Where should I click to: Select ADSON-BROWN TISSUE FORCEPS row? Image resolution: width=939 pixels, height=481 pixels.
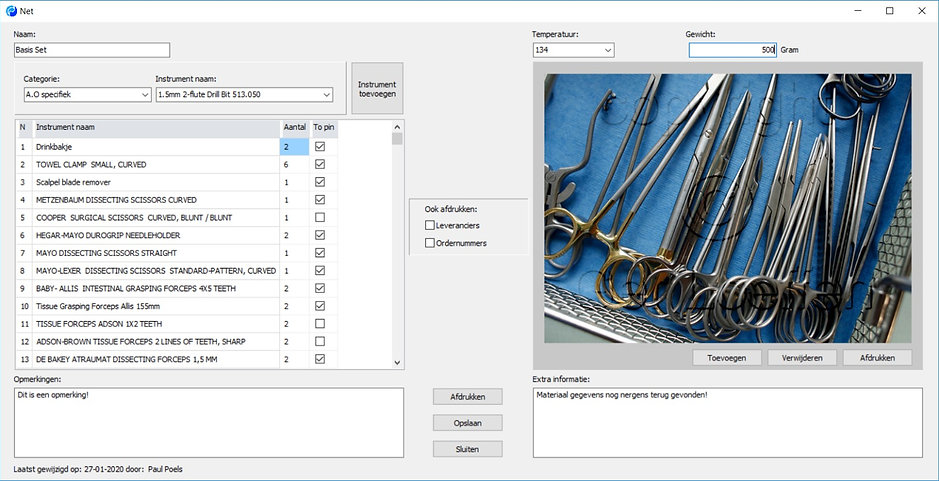tap(156, 341)
